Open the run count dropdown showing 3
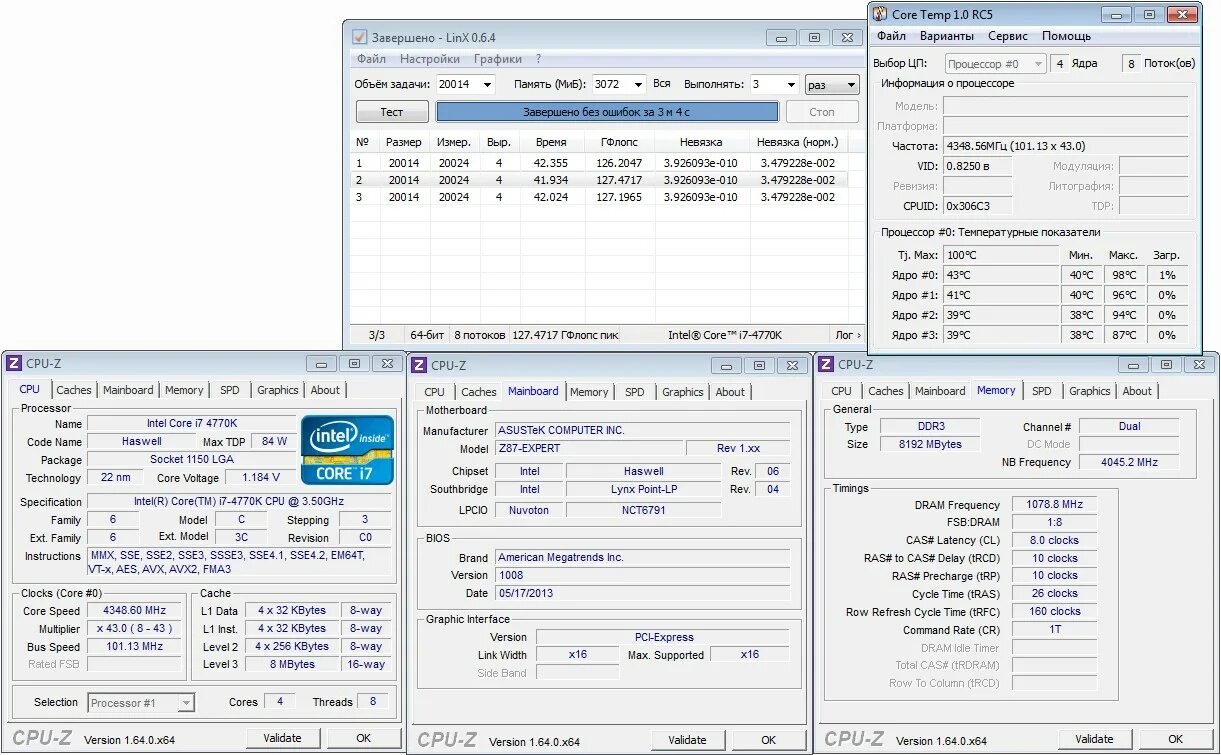 pos(774,84)
